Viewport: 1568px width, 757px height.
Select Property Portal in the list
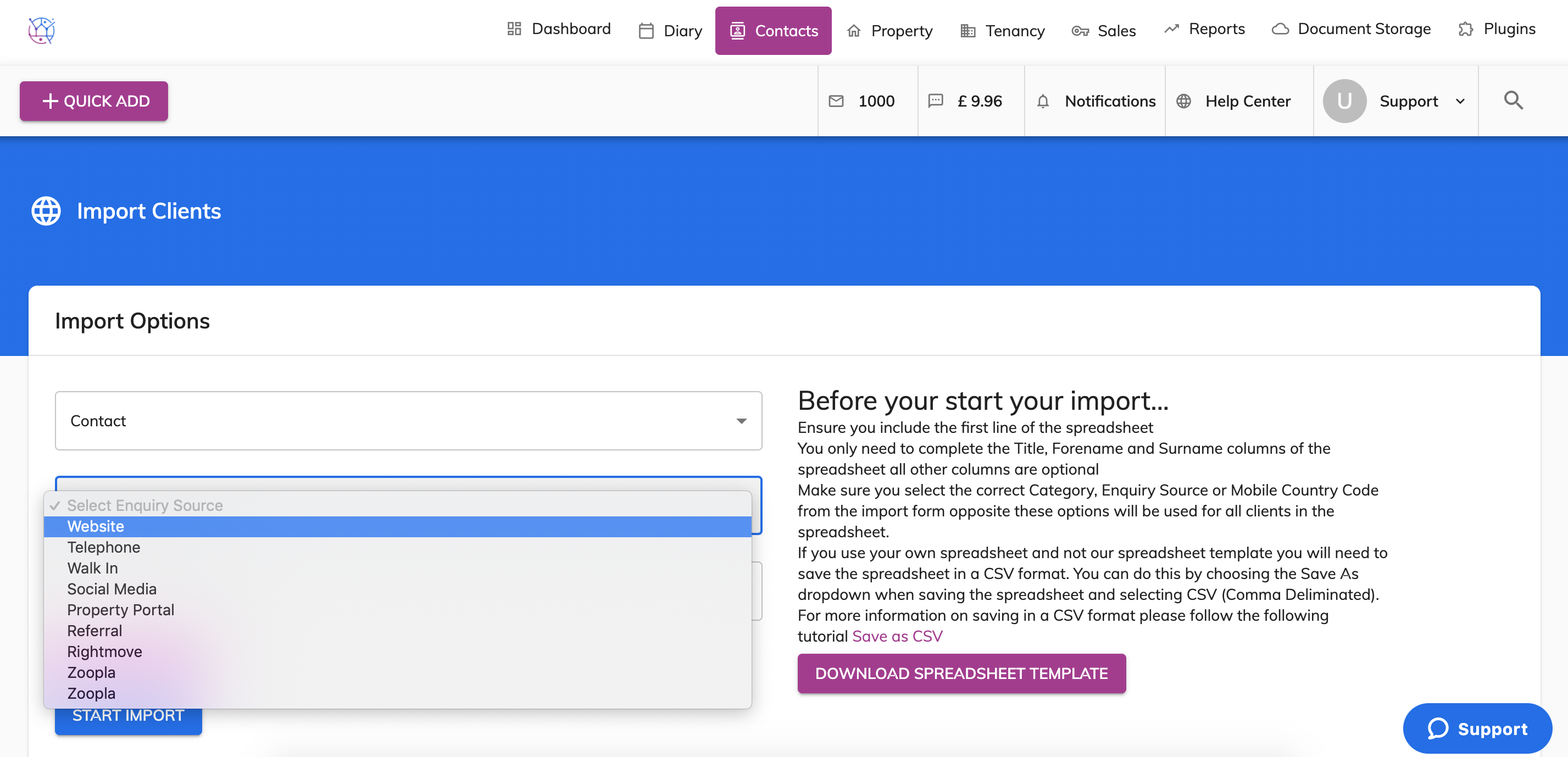pyautogui.click(x=120, y=610)
